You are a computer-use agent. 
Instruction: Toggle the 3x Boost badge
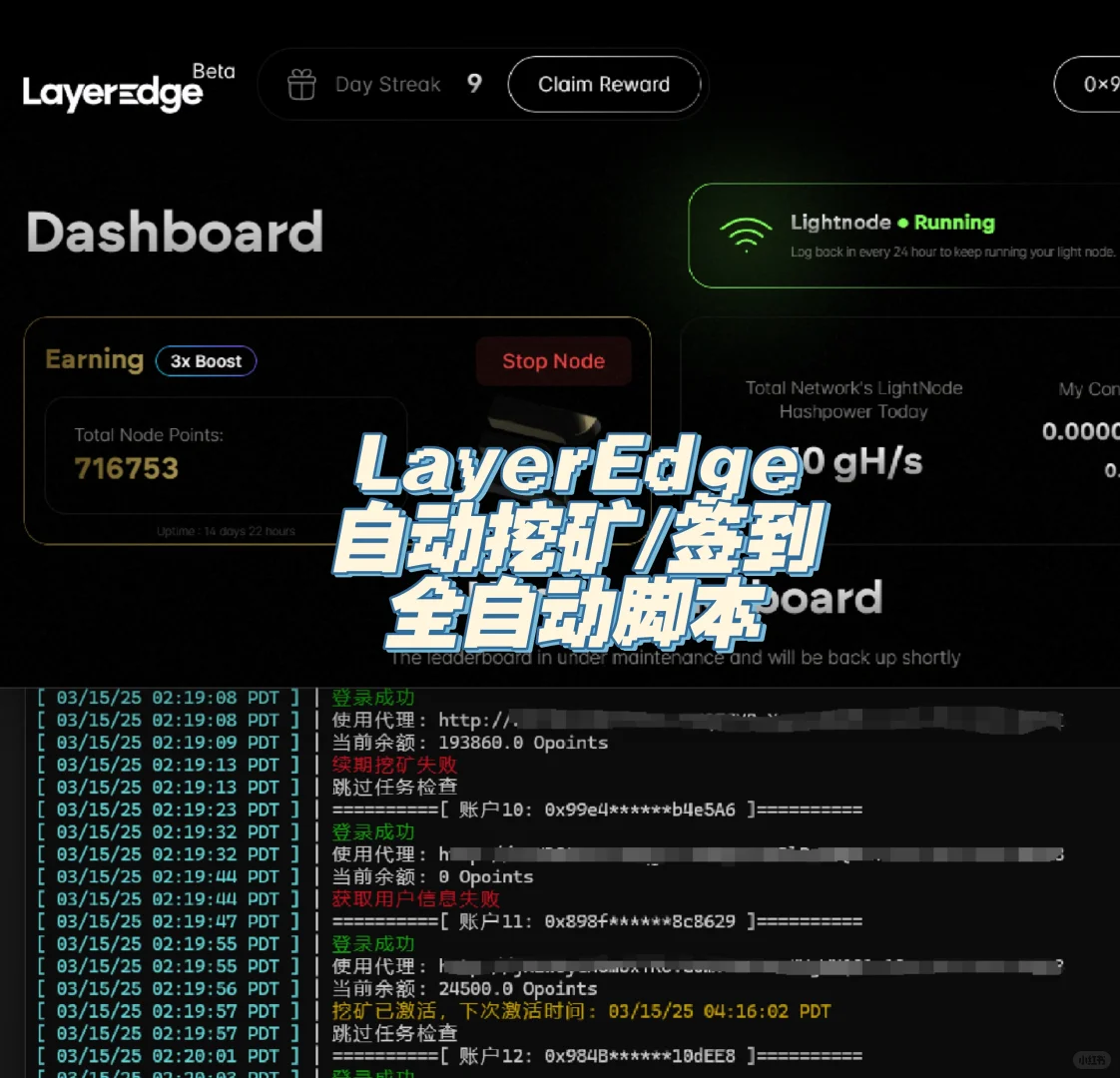(207, 361)
